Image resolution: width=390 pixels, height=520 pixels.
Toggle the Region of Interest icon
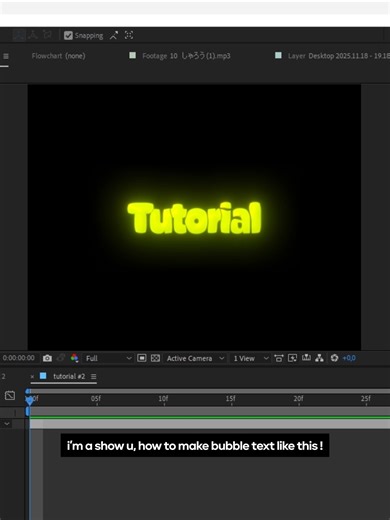click(142, 358)
